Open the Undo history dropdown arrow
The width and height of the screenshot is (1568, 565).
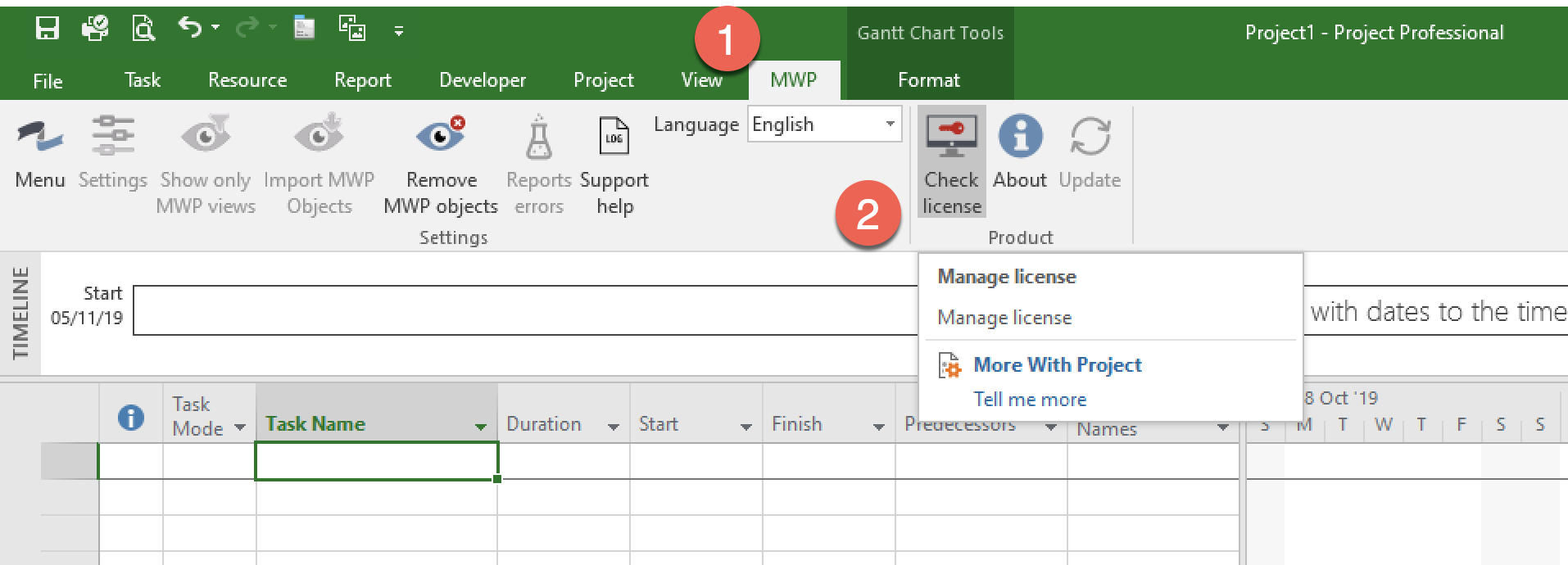coord(215,28)
